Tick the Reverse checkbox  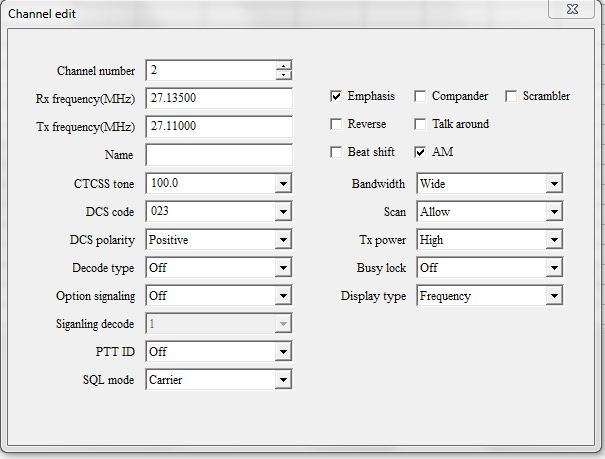(336, 124)
